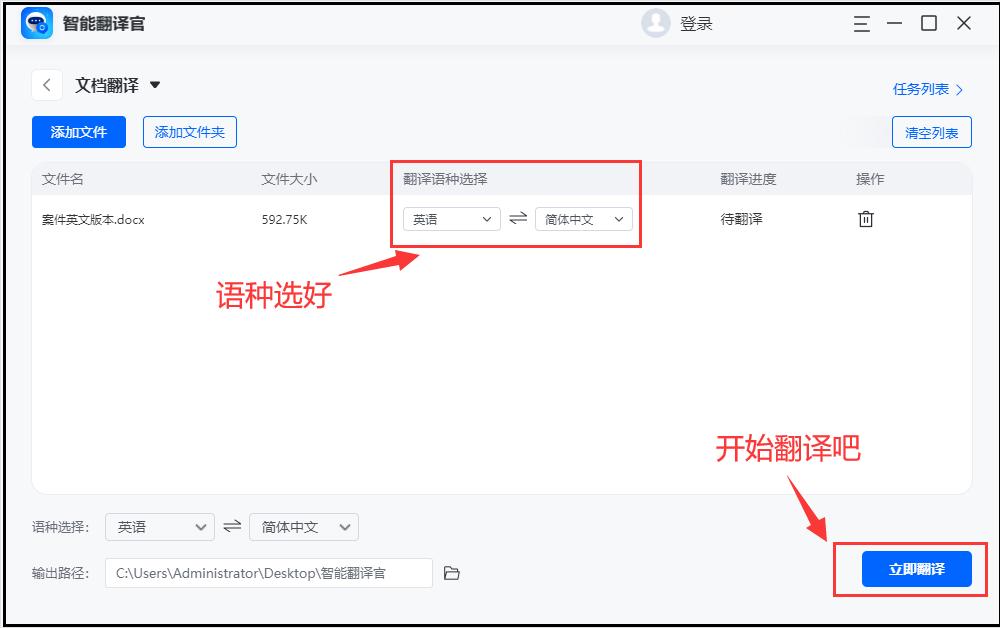Screen dimensions: 1000x628
Task: Start translation with the 立即翻译 button
Action: (x=915, y=568)
